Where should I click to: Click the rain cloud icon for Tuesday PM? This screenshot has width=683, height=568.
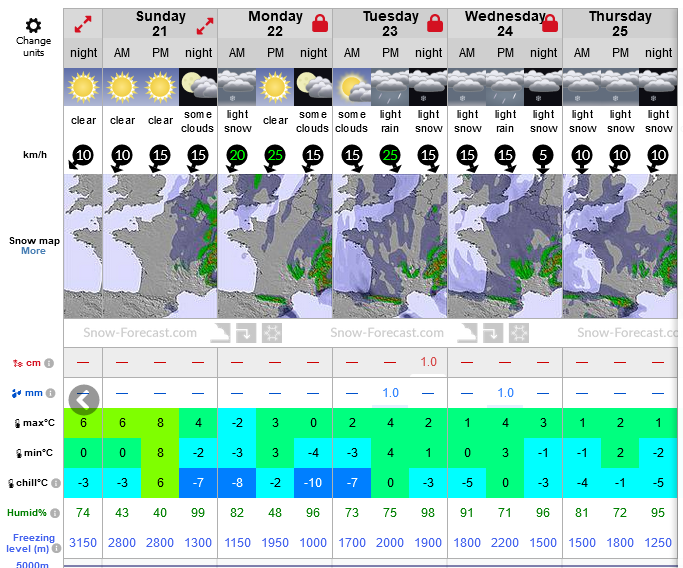coord(390,87)
